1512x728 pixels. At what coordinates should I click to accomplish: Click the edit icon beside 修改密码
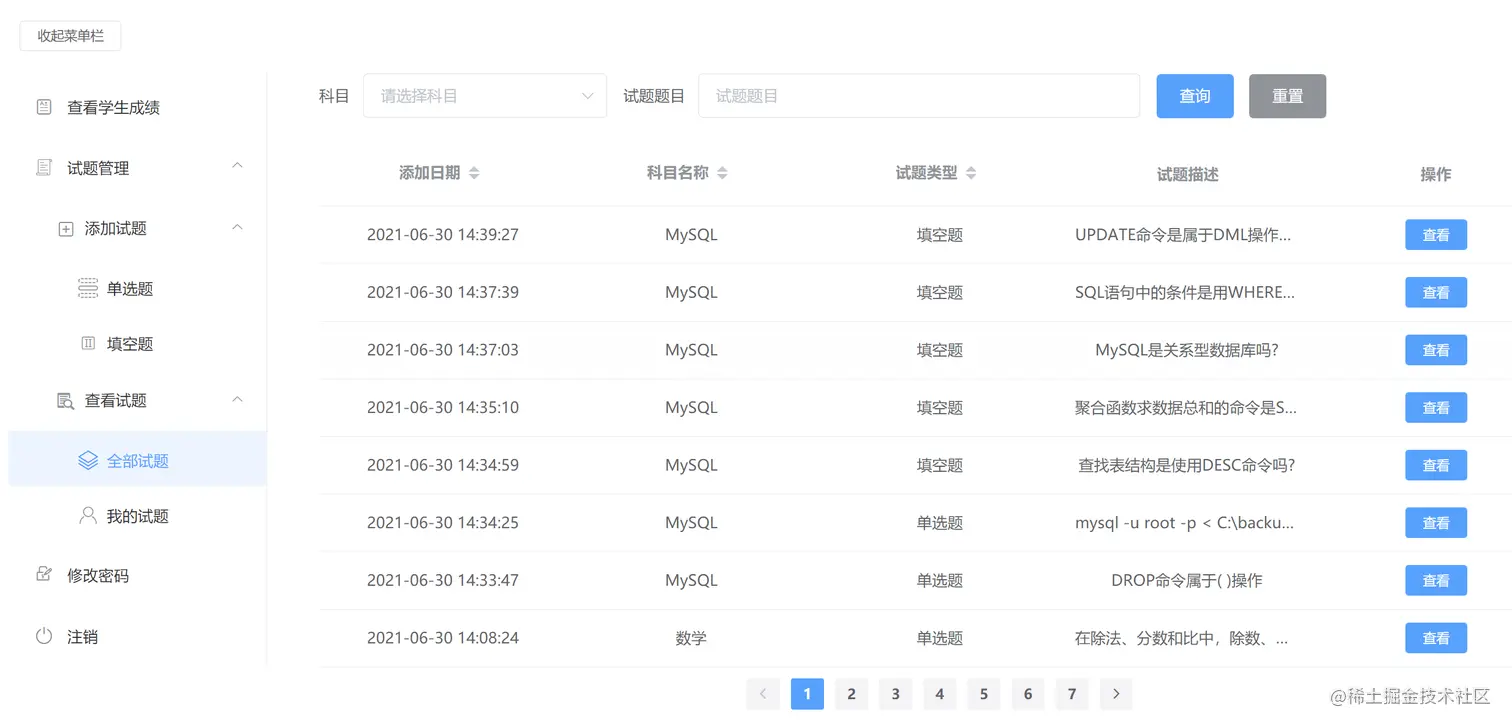(x=44, y=575)
